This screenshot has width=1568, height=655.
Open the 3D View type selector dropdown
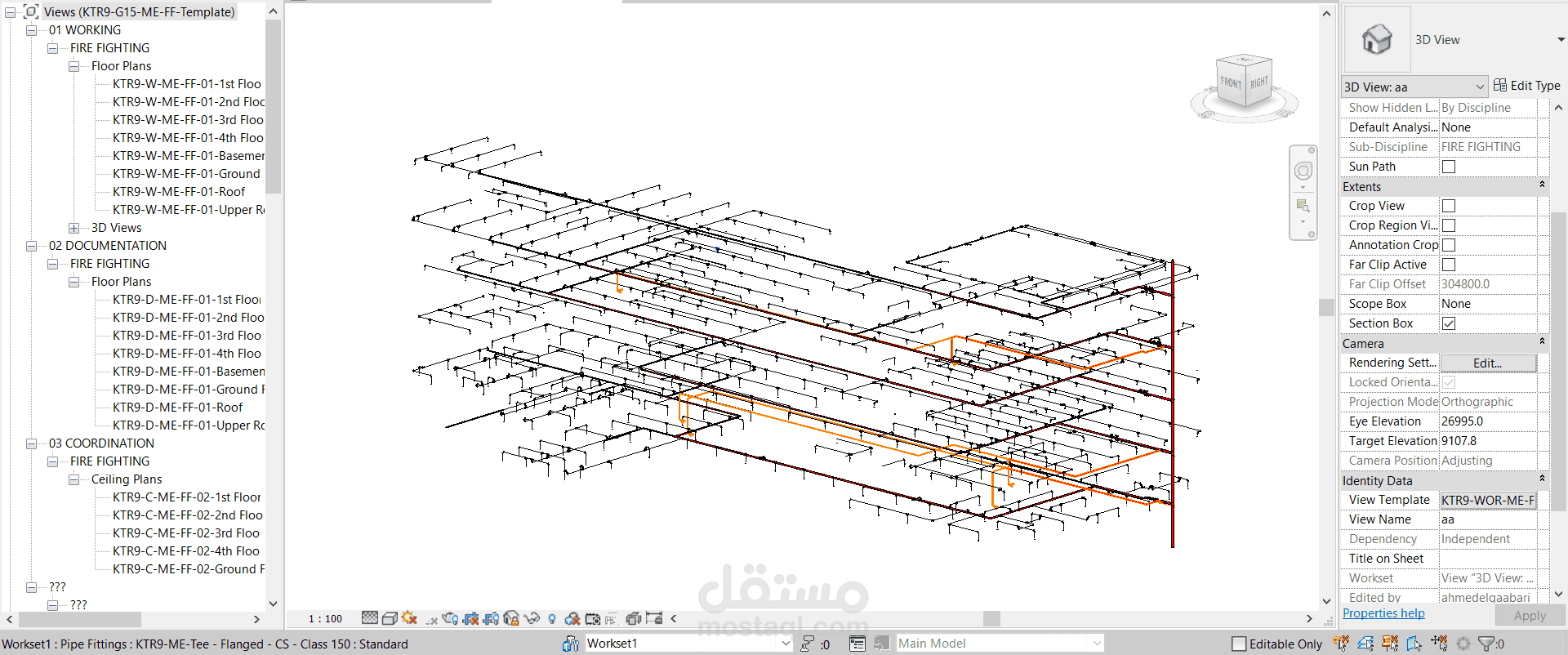tap(1561, 39)
